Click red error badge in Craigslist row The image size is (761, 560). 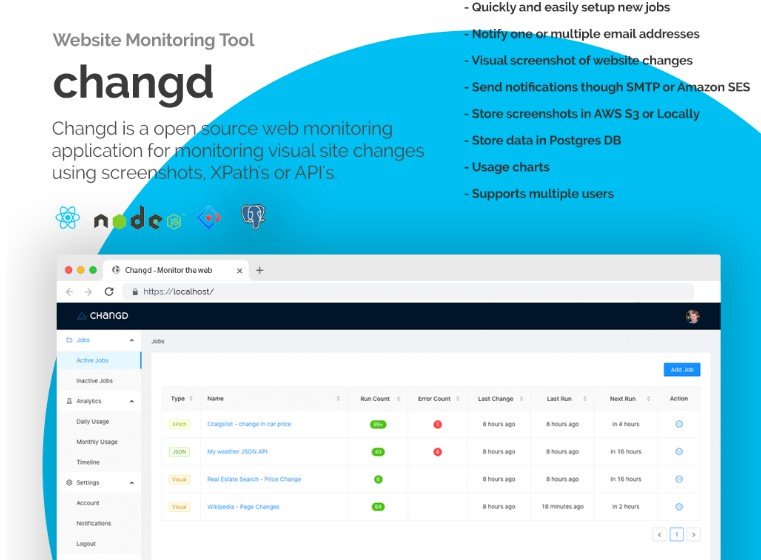[437, 424]
